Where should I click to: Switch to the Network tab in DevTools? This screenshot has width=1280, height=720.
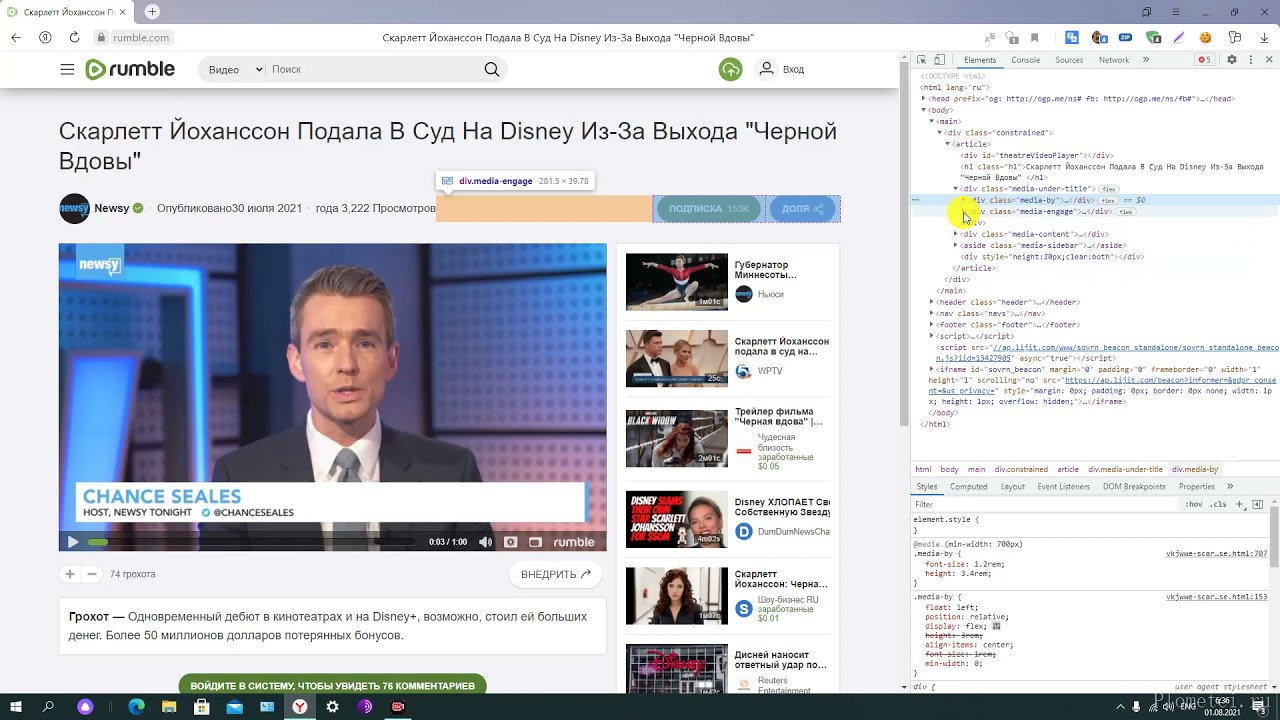[1114, 60]
